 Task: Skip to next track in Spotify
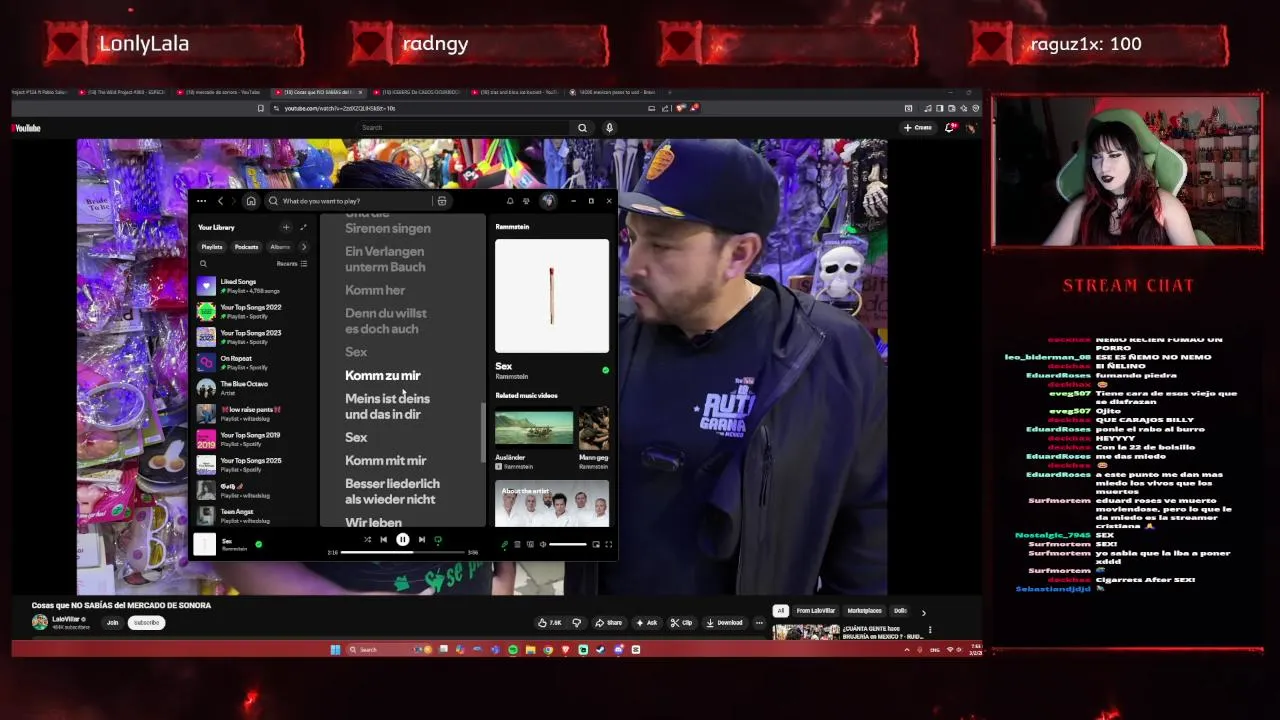pyautogui.click(x=421, y=540)
